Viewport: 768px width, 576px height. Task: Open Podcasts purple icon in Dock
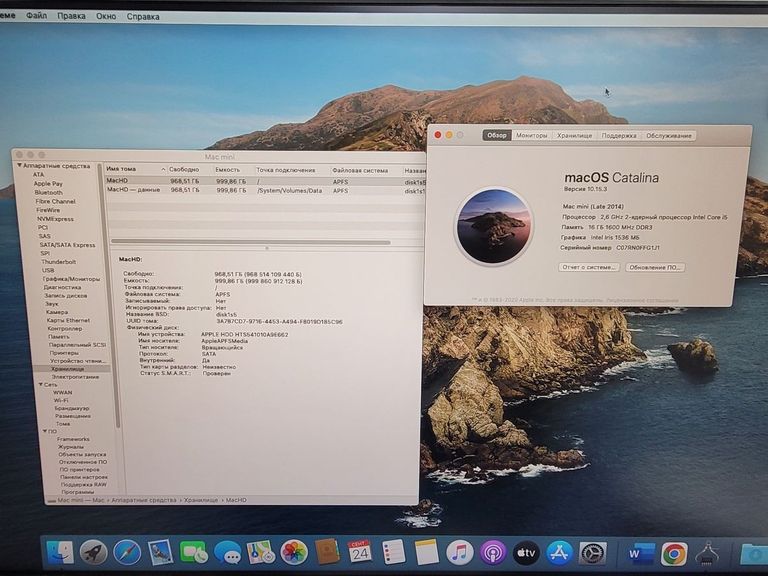(x=493, y=553)
